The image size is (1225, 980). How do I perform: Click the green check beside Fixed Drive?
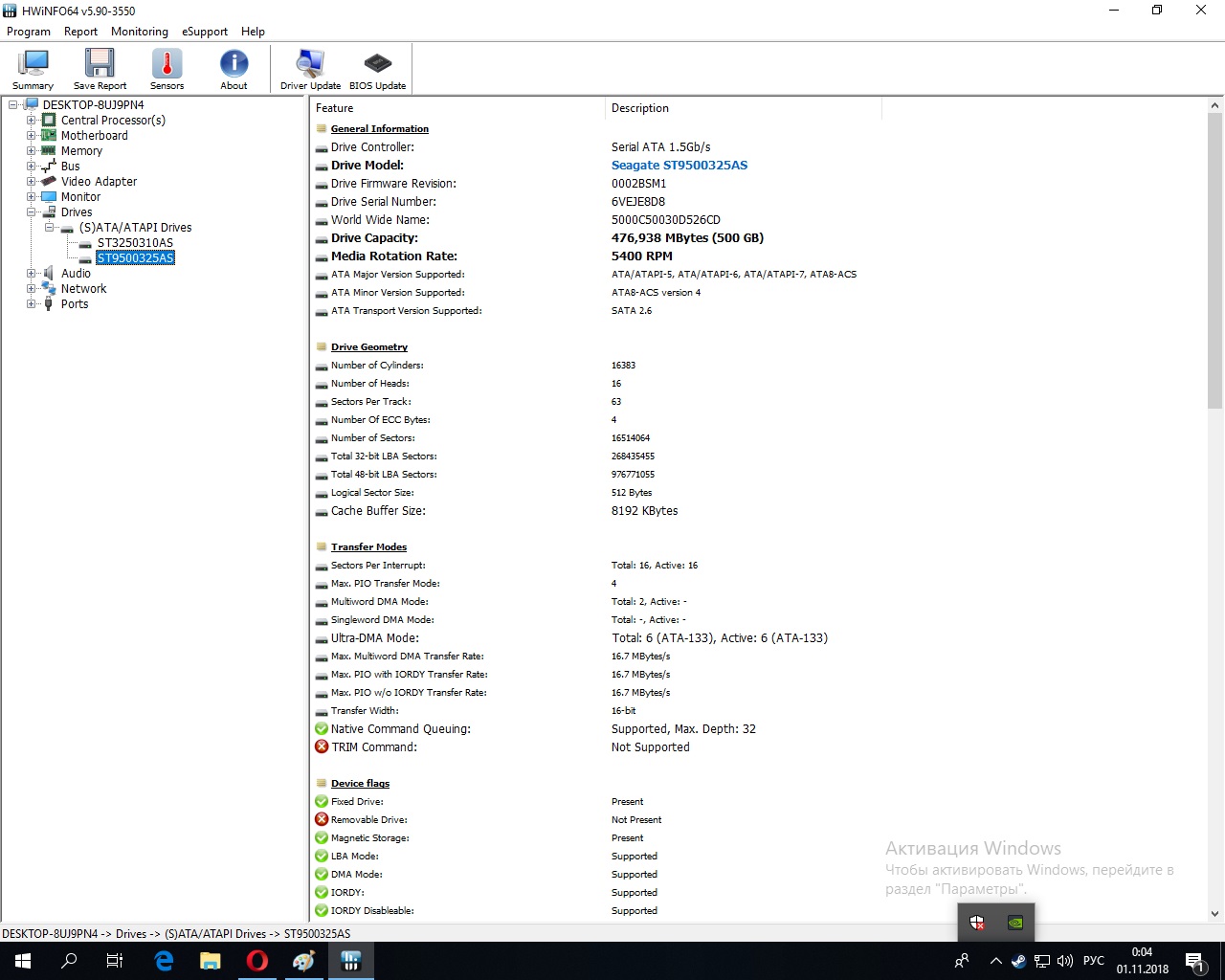tap(322, 802)
